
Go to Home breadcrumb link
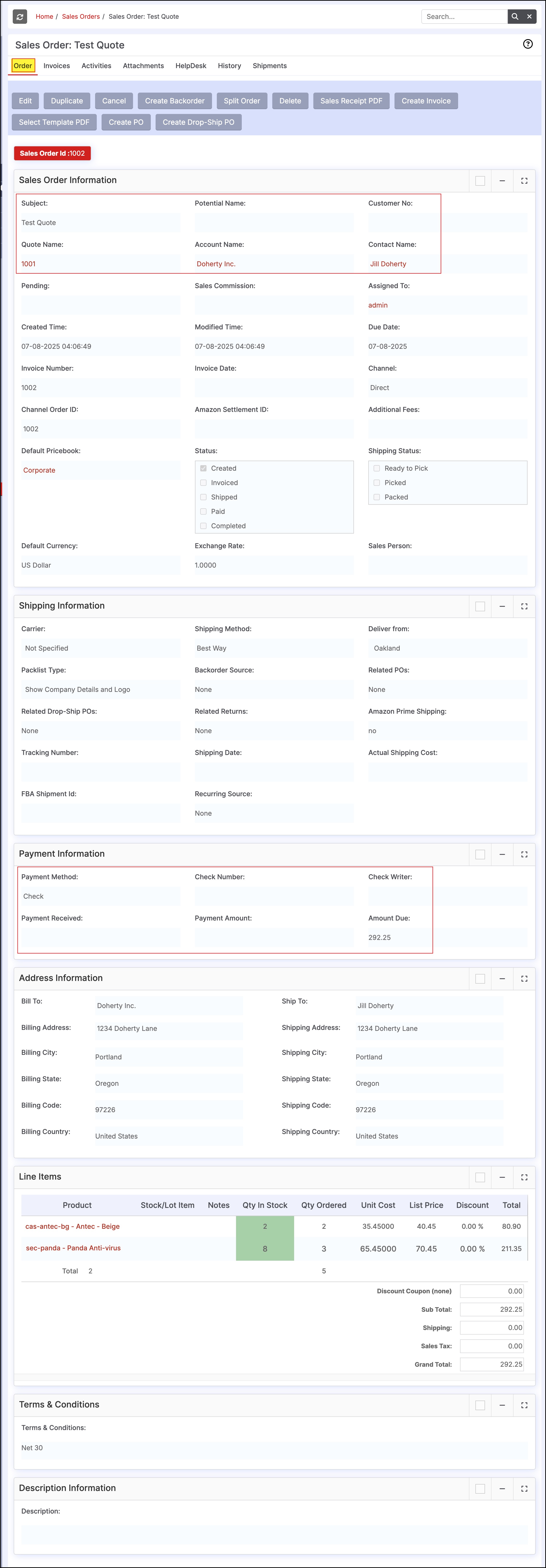coord(44,17)
